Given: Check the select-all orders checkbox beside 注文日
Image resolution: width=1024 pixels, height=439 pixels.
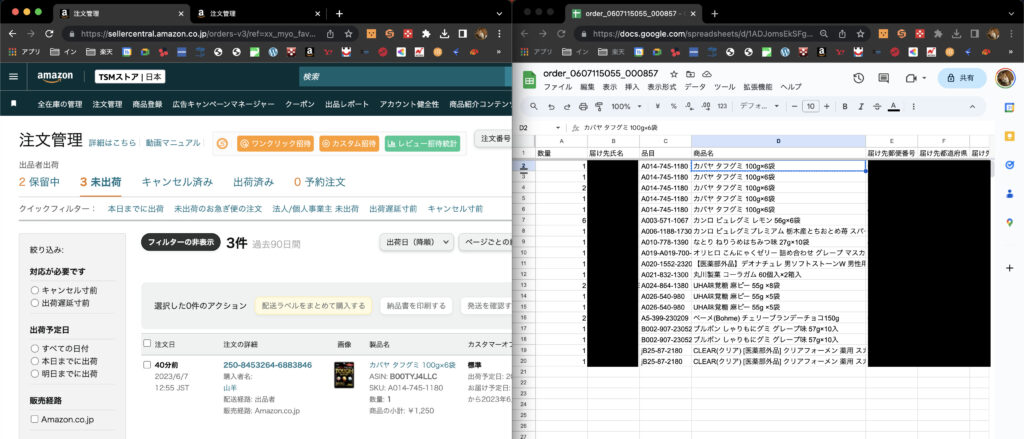Looking at the screenshot, I should (x=147, y=344).
